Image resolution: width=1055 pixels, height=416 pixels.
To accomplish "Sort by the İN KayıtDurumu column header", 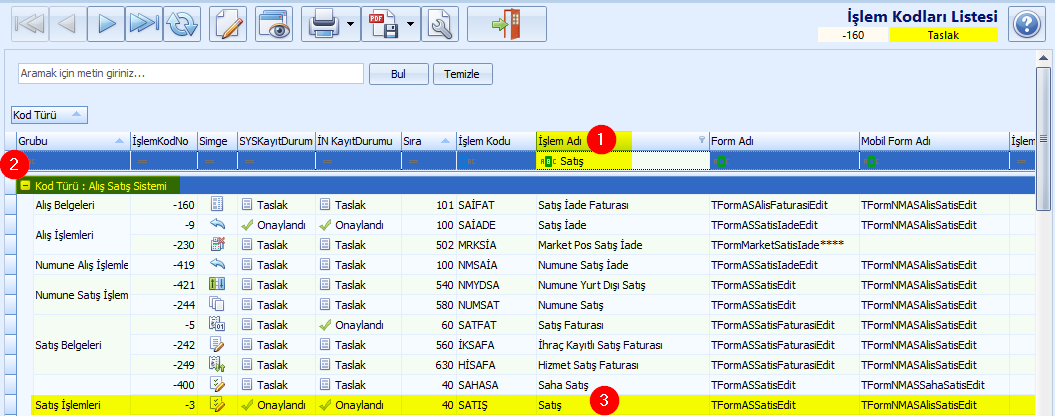I will point(358,141).
